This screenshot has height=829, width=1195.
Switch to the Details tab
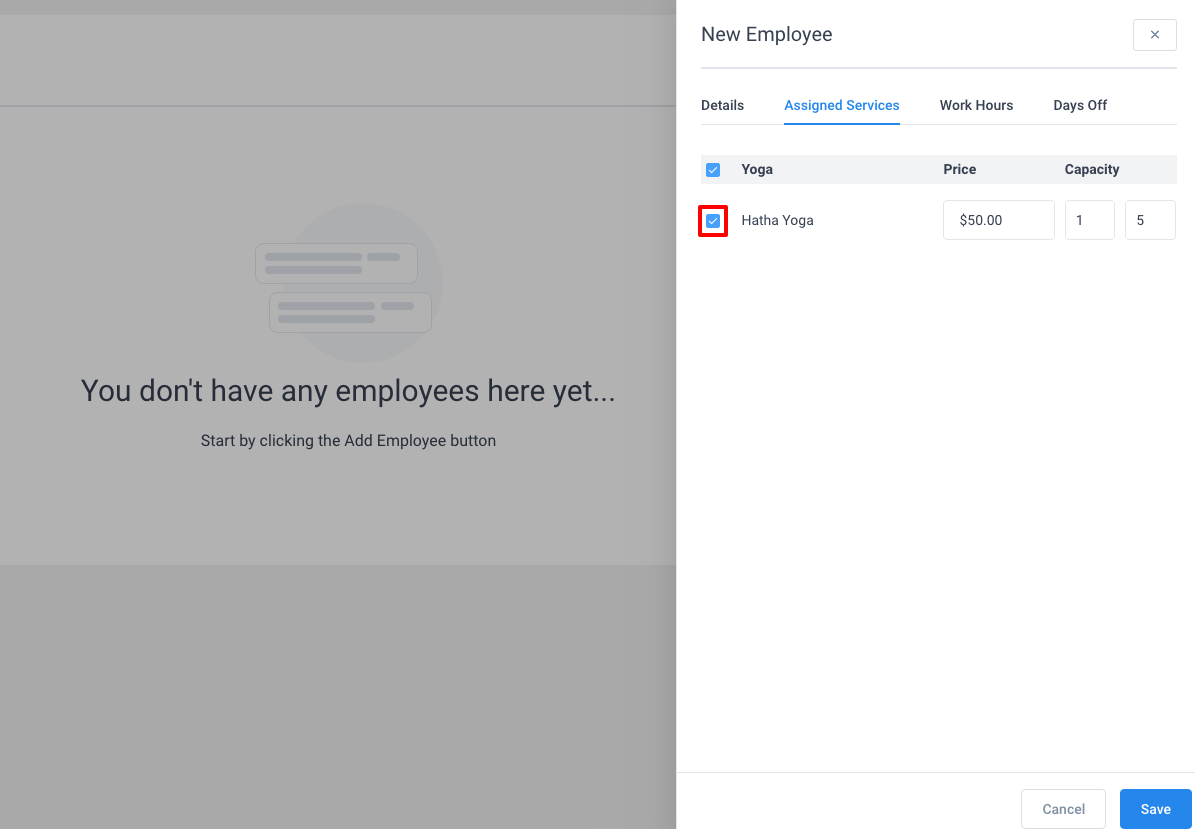point(722,105)
